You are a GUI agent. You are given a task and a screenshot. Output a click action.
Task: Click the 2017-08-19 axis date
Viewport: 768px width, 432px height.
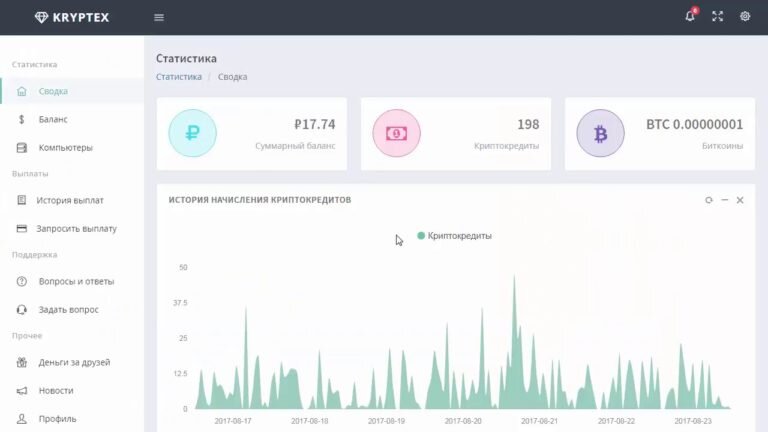[386, 421]
